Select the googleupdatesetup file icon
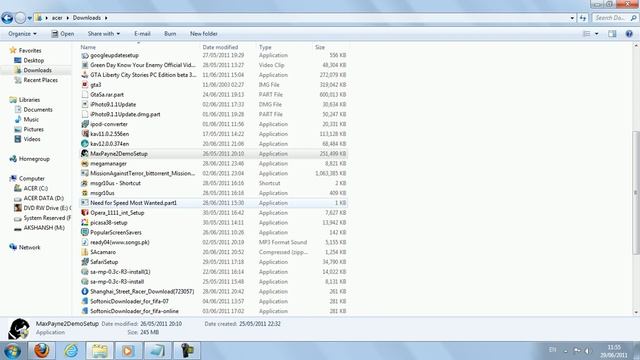The width and height of the screenshot is (640, 360). (85, 55)
